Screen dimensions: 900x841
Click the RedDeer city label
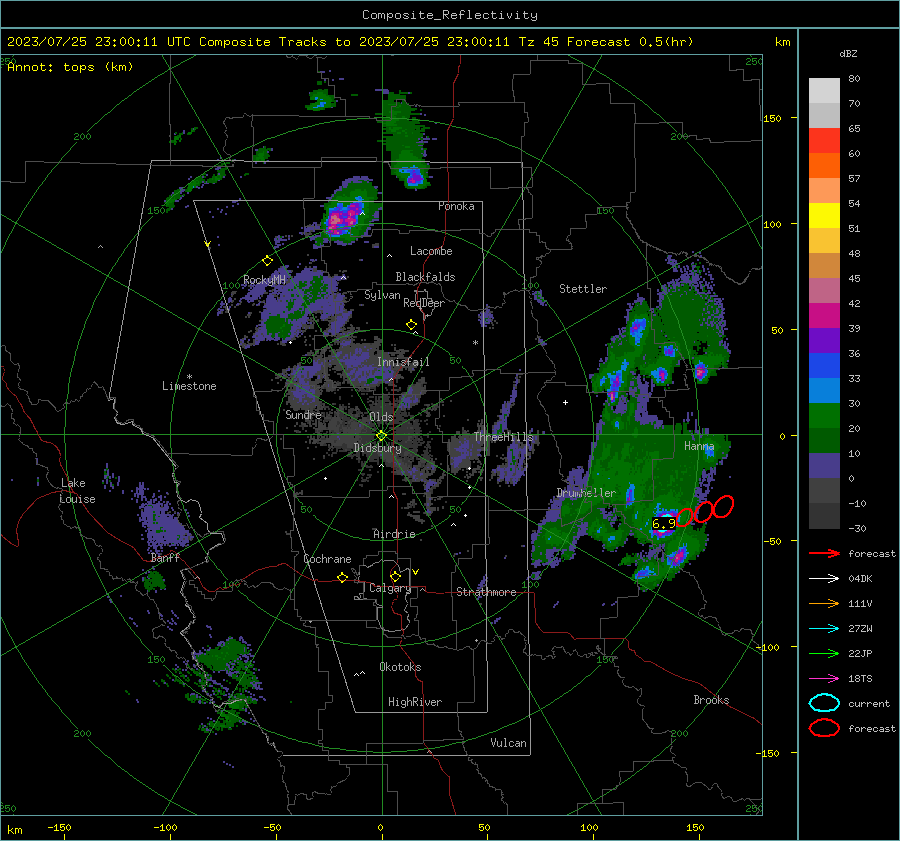coord(424,303)
